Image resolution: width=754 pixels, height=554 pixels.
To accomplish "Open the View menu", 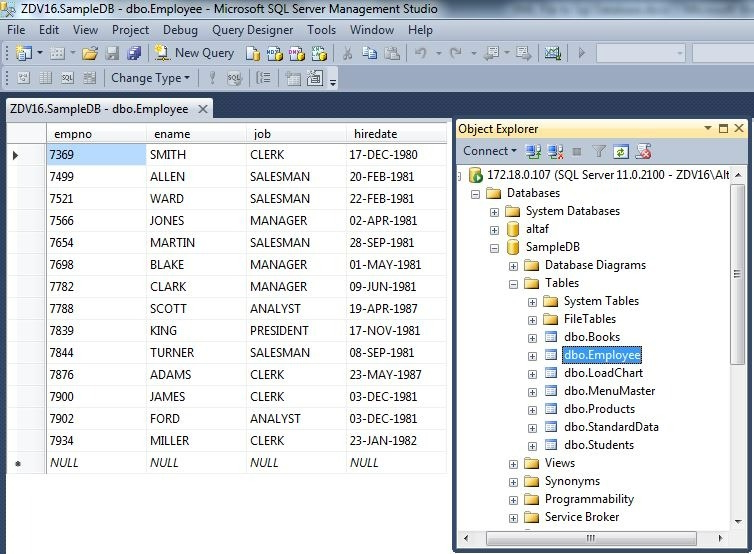I will click(x=86, y=30).
